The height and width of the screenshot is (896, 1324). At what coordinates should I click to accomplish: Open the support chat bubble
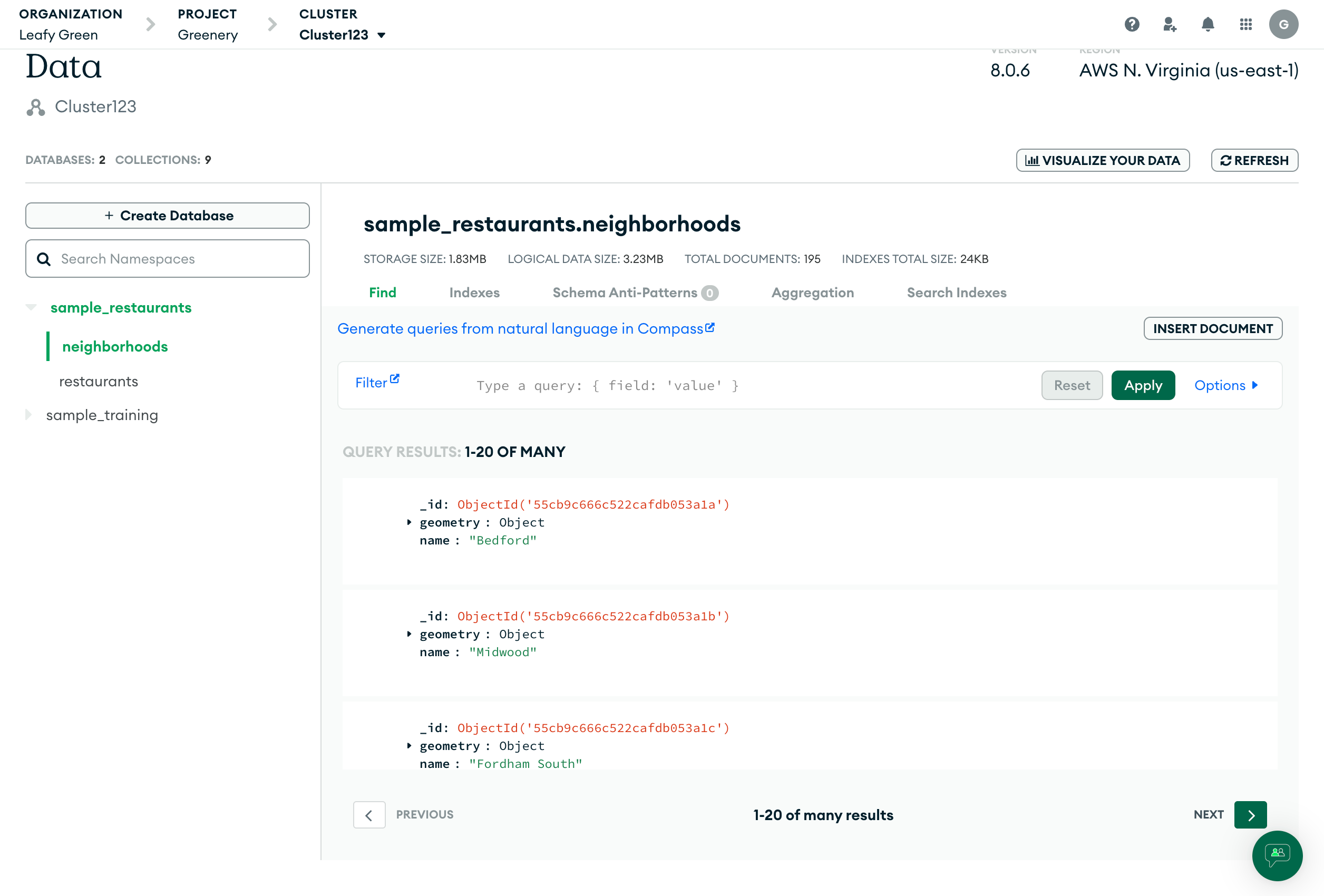click(x=1277, y=855)
